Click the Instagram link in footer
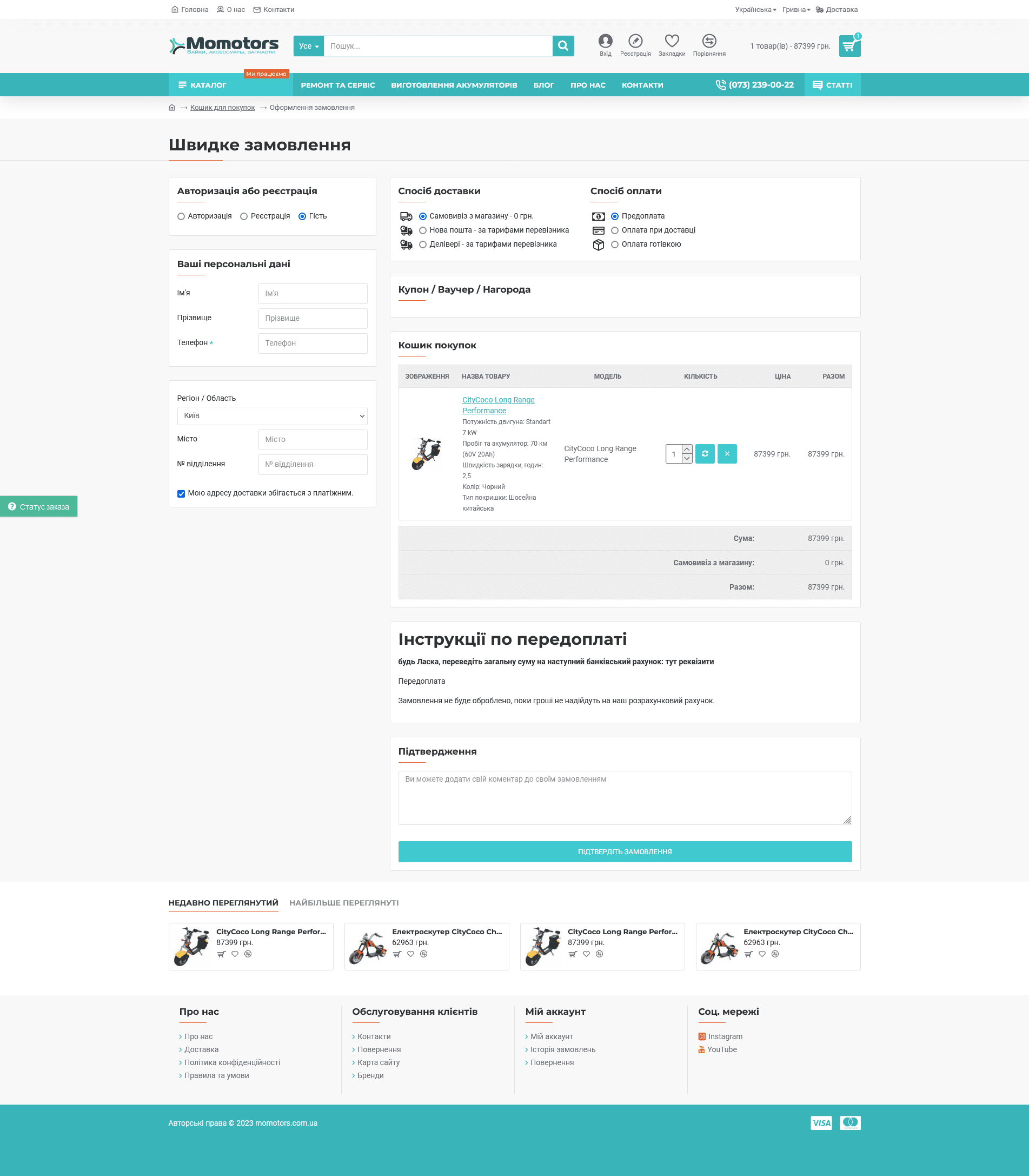This screenshot has height=1176, width=1029. point(725,1036)
